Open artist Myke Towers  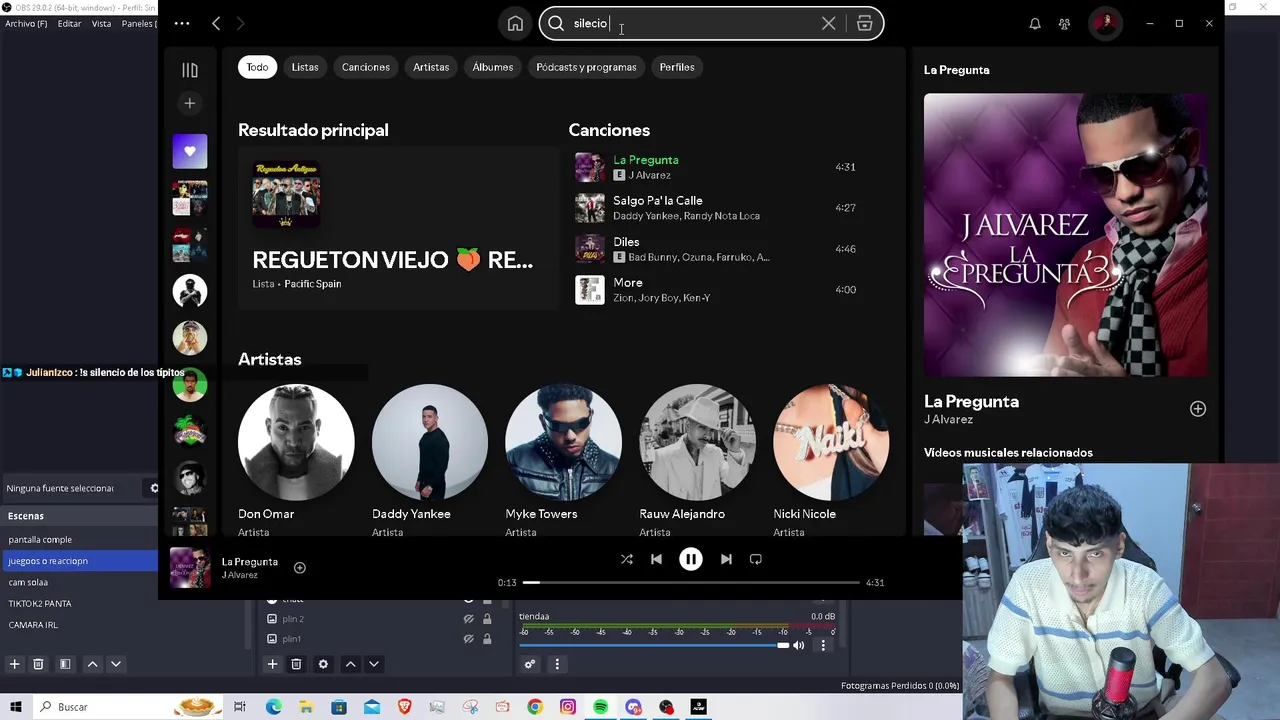[x=563, y=442]
